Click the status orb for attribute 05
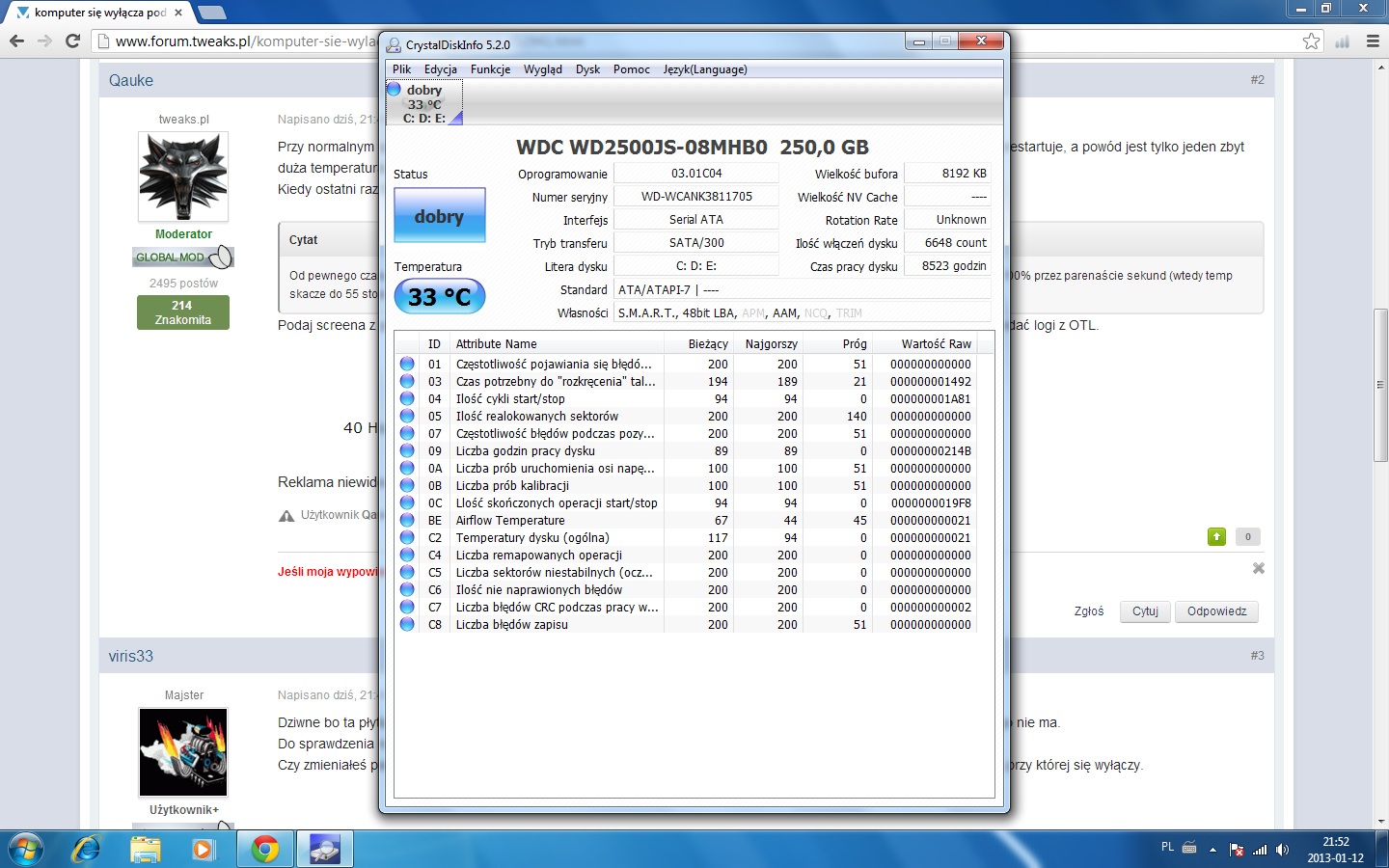This screenshot has width=1389, height=868. pyautogui.click(x=407, y=417)
